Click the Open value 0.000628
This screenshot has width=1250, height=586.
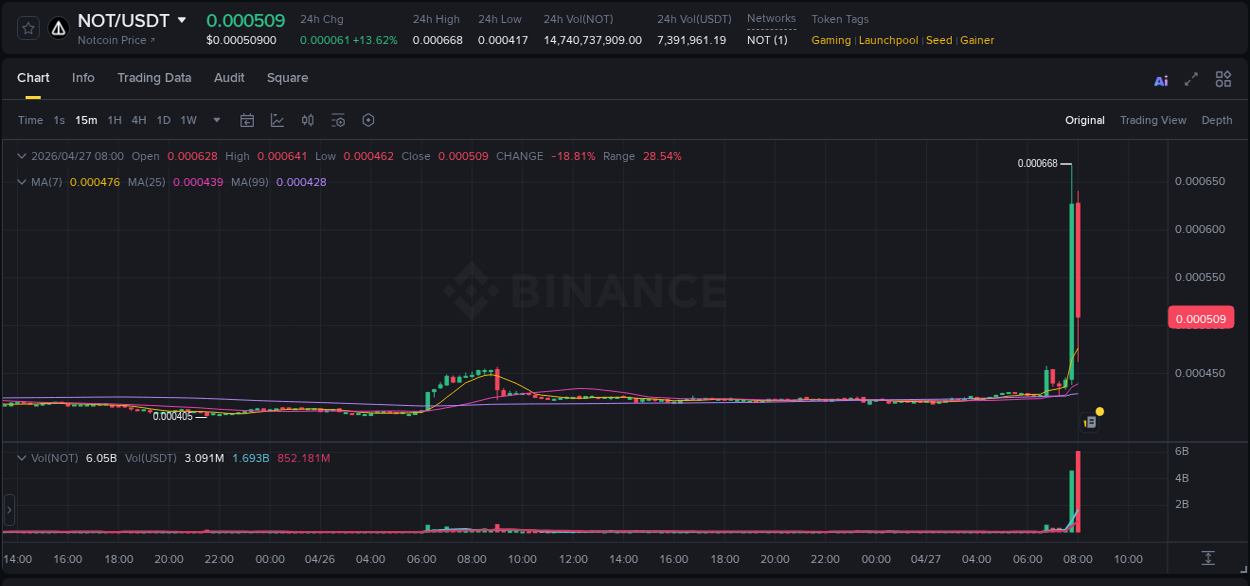[x=192, y=156]
